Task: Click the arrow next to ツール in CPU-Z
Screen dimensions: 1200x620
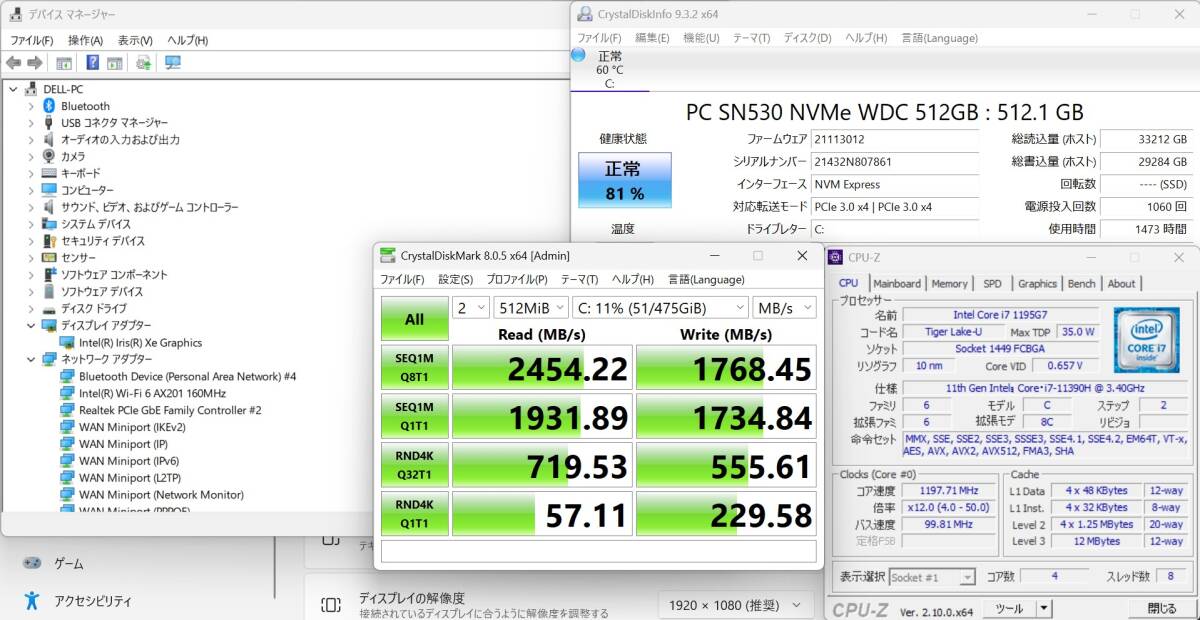Action: pyautogui.click(x=1044, y=608)
